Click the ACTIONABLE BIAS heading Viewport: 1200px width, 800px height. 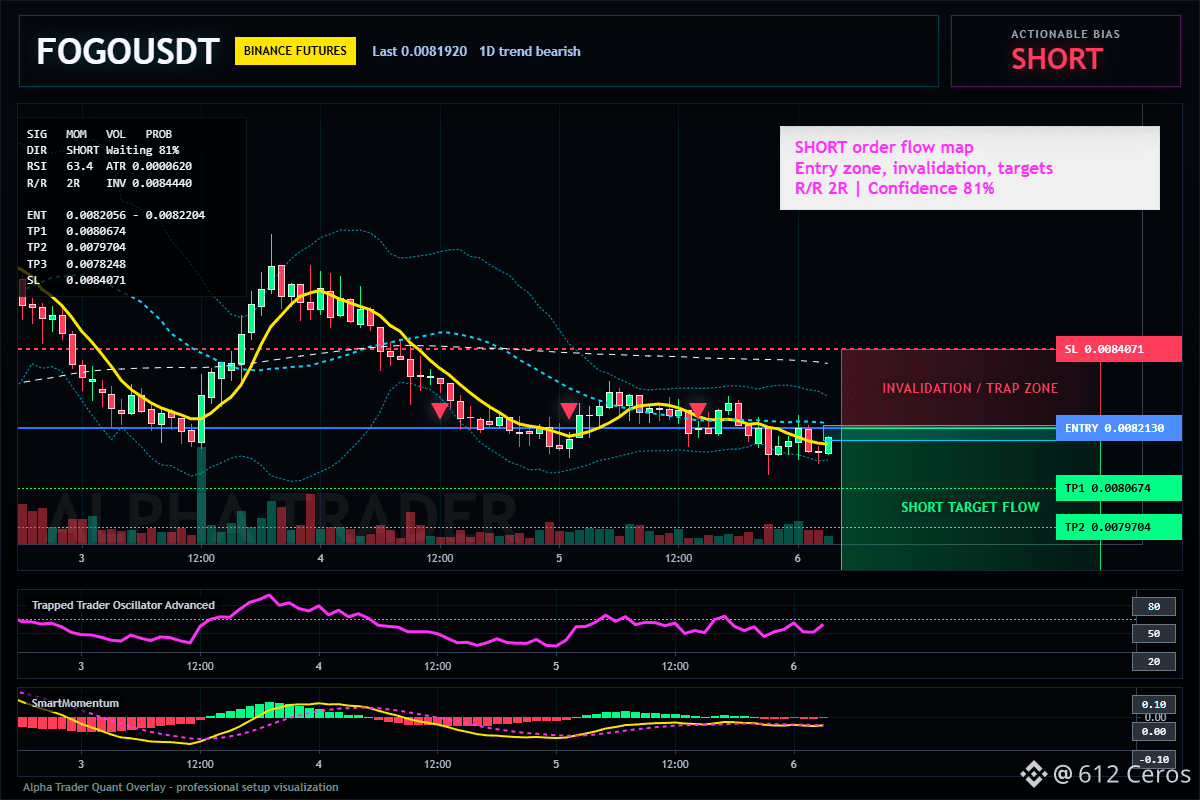(x=1066, y=34)
